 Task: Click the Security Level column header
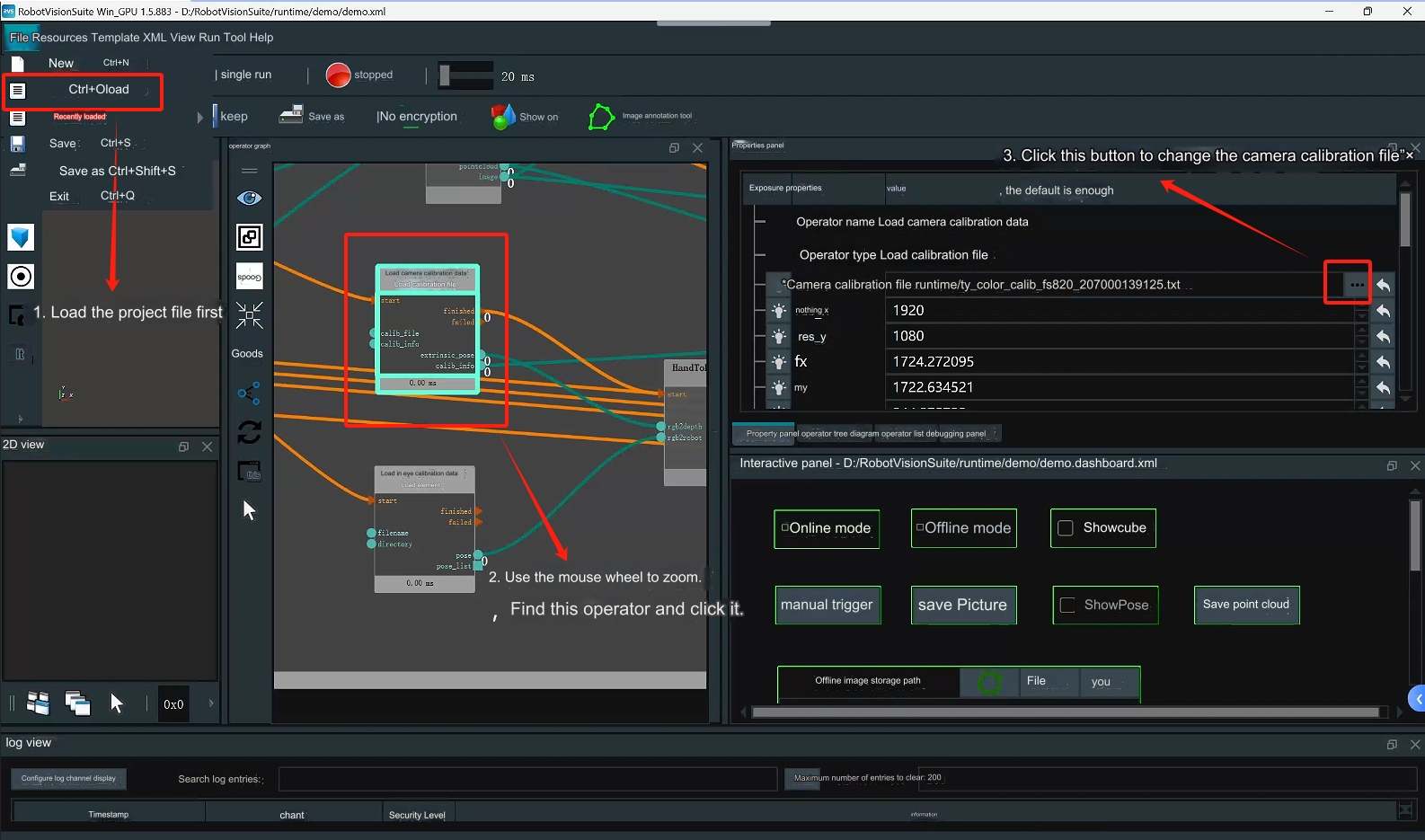pos(417,815)
